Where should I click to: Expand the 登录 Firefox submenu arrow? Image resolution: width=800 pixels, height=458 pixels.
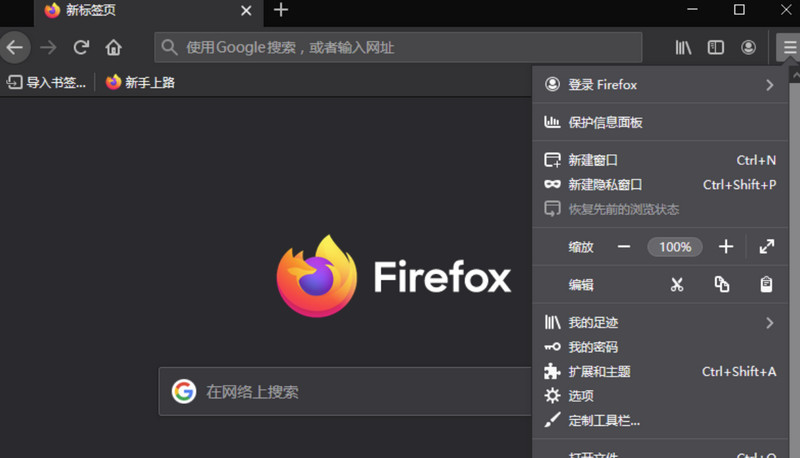coord(769,85)
